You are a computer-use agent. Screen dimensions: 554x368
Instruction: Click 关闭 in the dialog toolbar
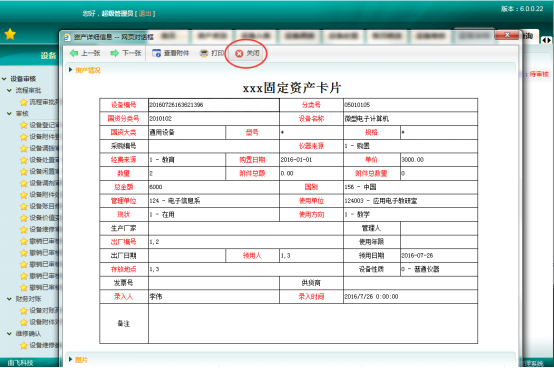[x=247, y=53]
